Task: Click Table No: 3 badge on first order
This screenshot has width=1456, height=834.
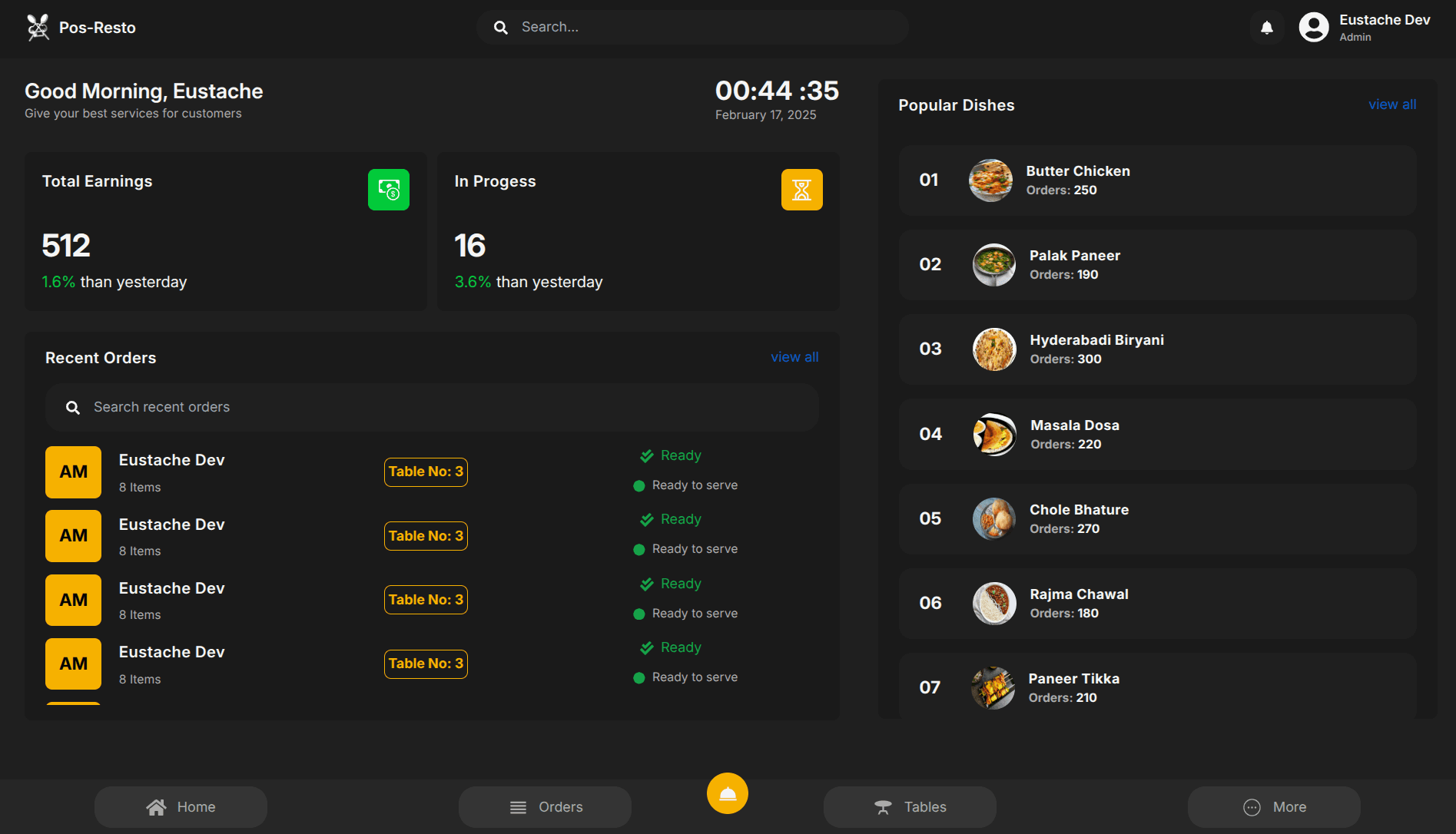Action: (426, 472)
